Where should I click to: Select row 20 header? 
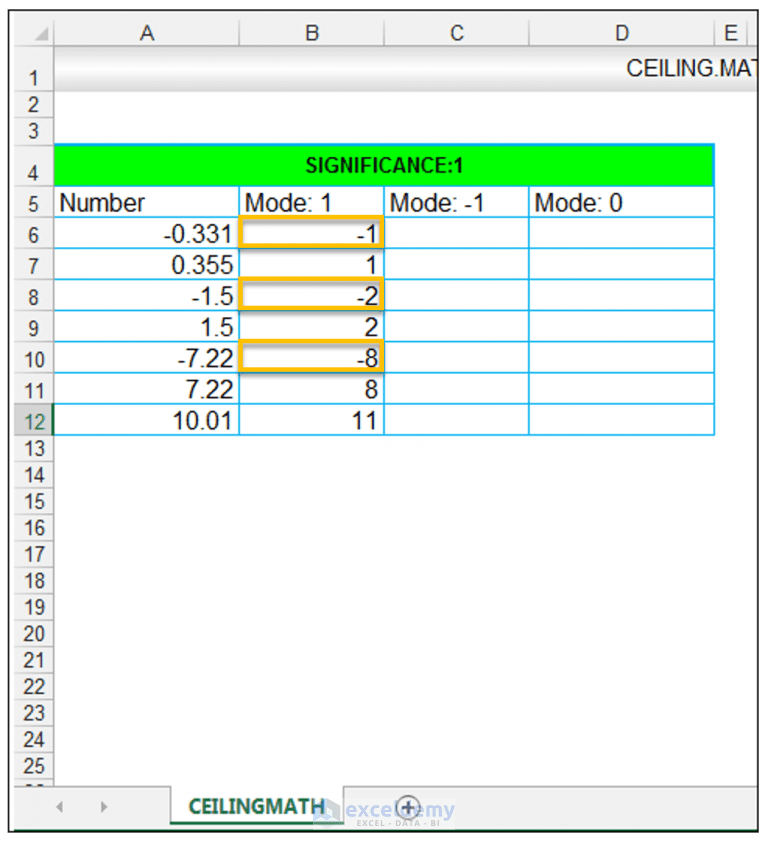(x=33, y=634)
